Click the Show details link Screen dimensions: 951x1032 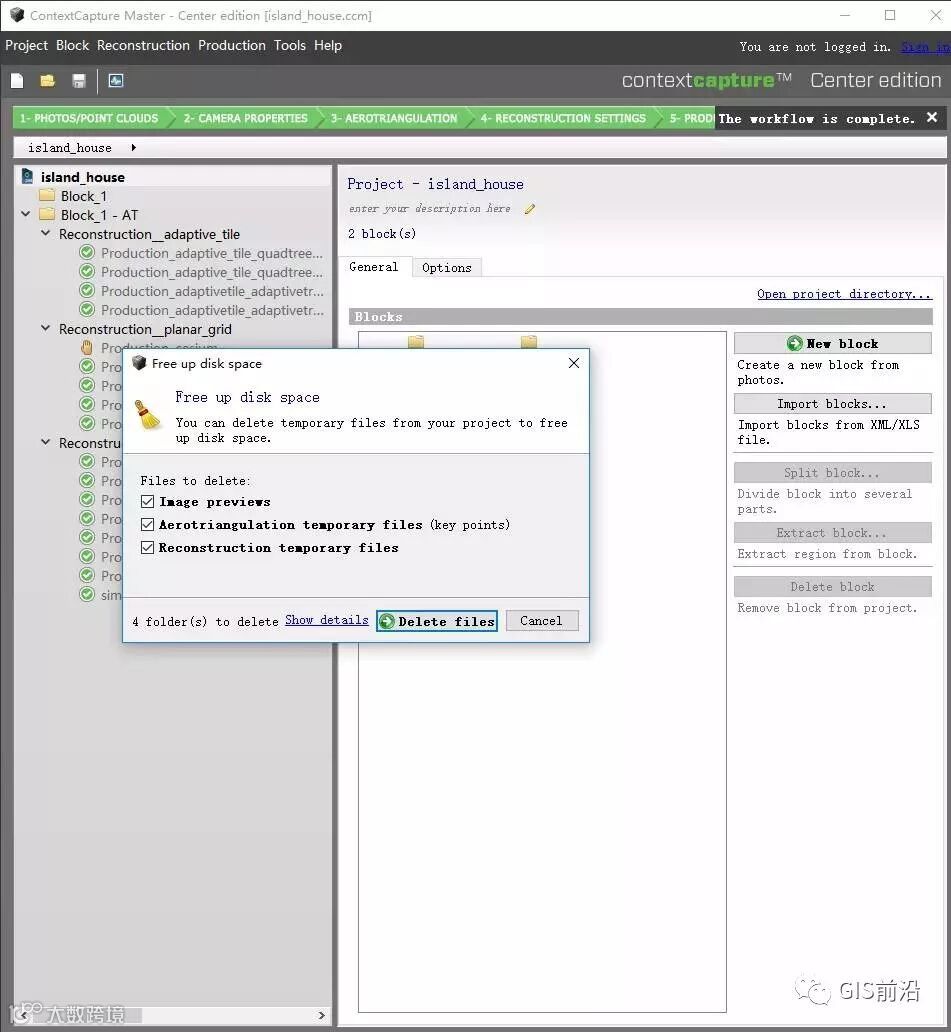click(x=327, y=620)
